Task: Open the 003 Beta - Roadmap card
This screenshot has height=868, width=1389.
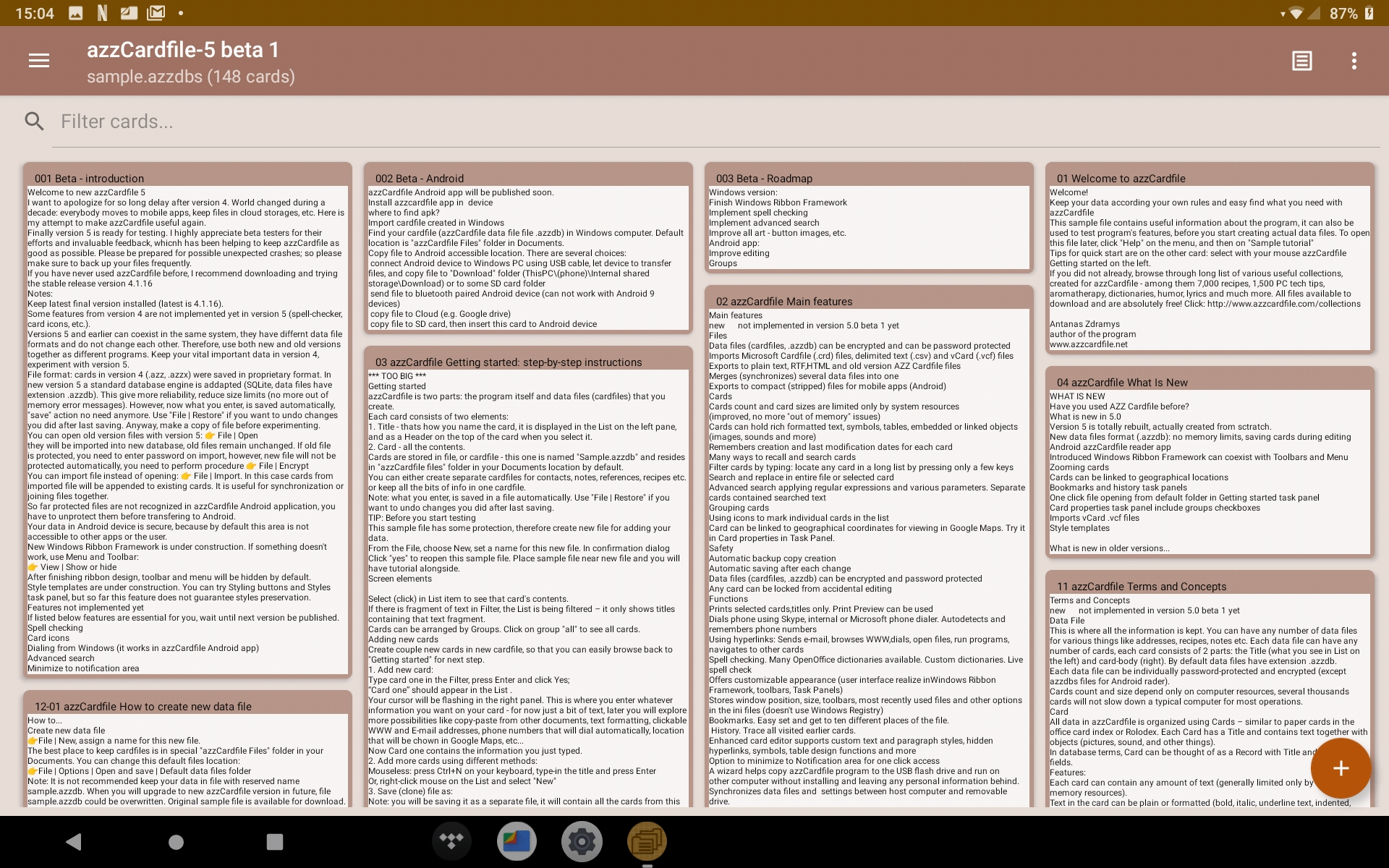Action: pos(869,218)
